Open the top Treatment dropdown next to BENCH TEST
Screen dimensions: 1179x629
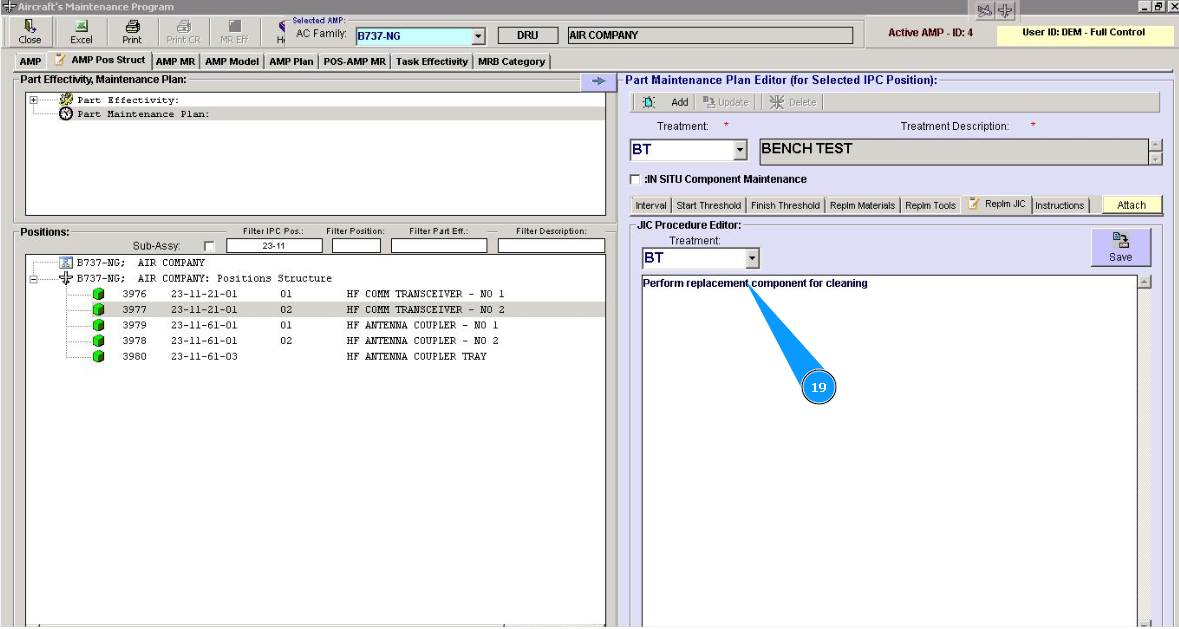click(740, 151)
